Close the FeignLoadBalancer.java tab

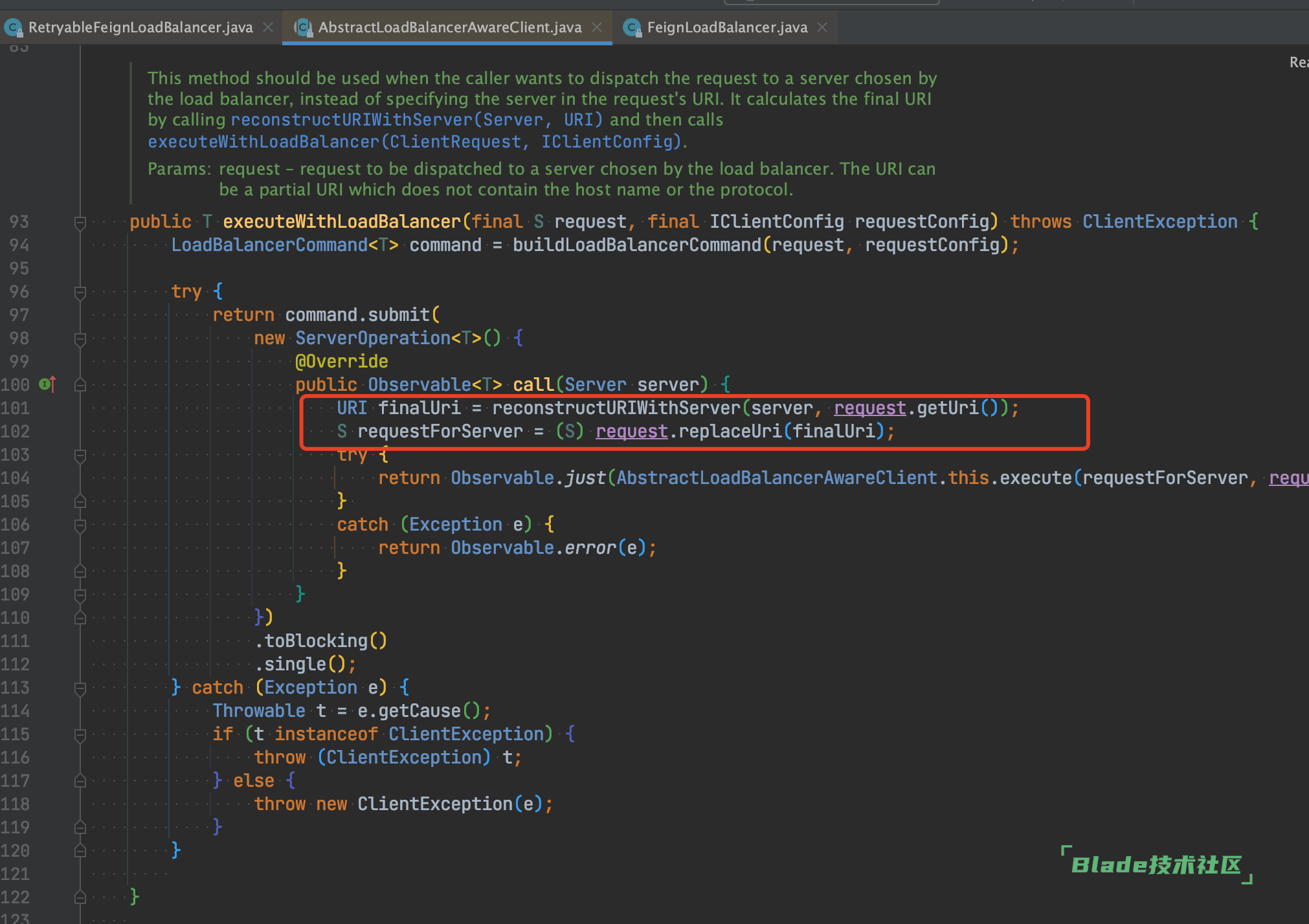click(822, 27)
